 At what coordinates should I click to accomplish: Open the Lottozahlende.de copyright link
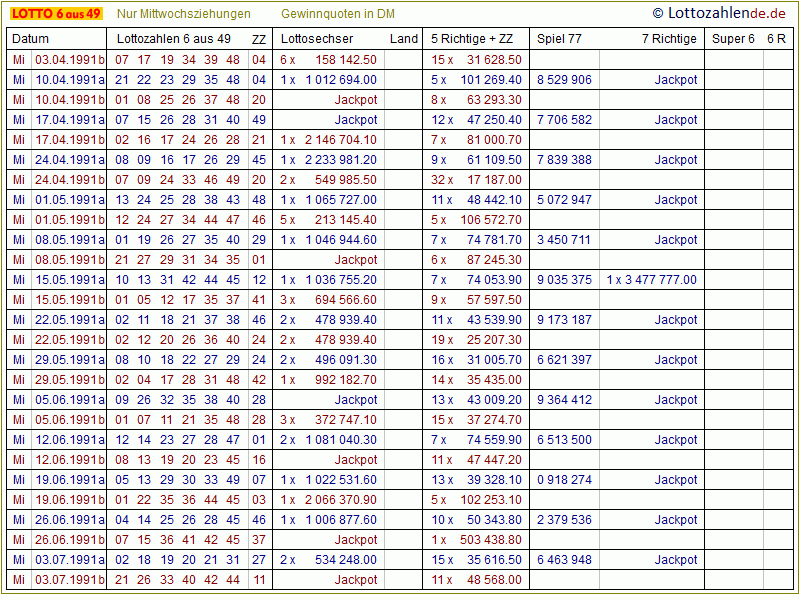721,13
